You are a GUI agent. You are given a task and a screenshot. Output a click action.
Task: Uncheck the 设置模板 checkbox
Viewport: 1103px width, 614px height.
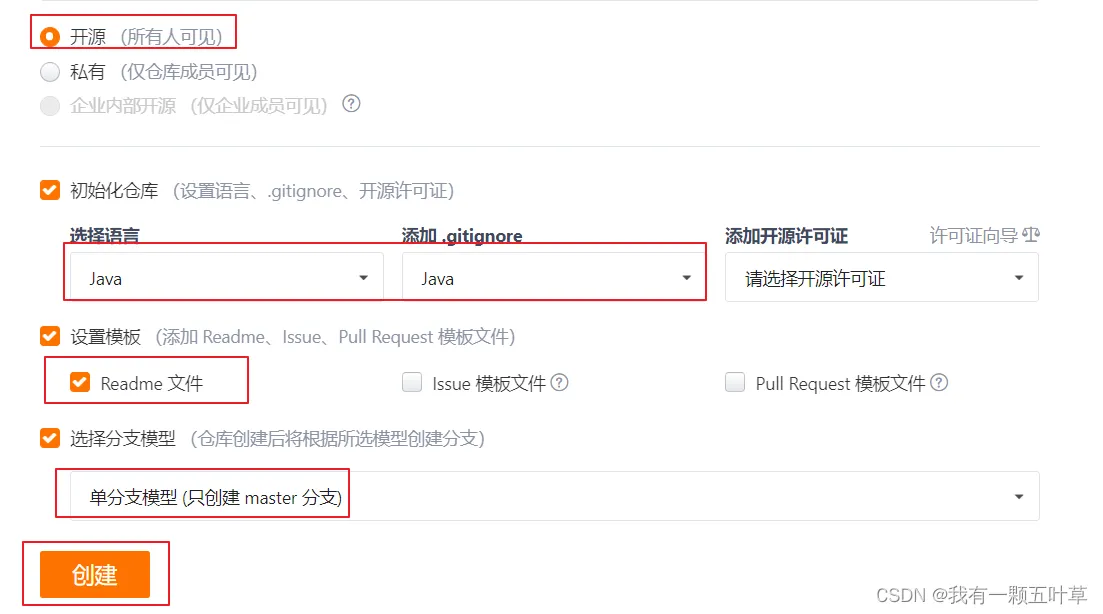coord(50,336)
